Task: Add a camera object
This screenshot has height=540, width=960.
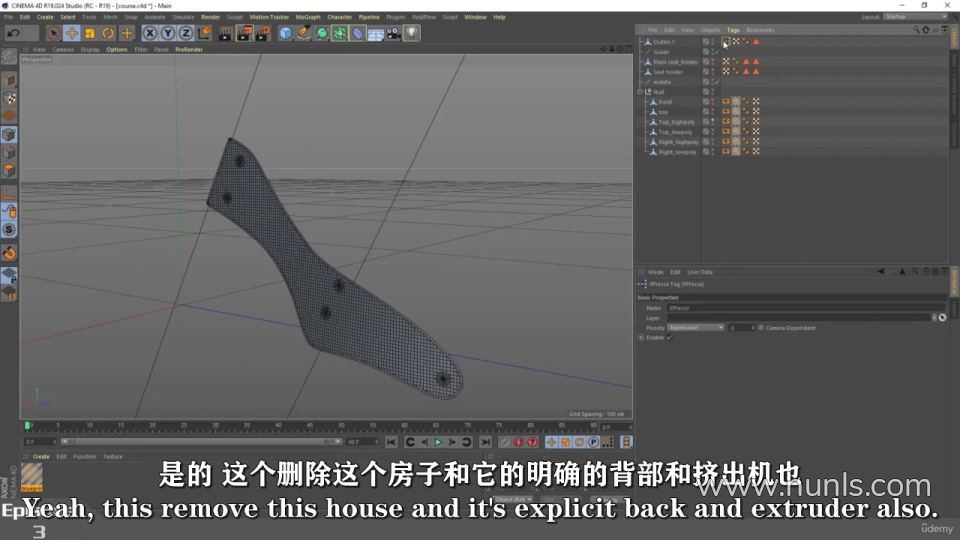Action: 393,33
